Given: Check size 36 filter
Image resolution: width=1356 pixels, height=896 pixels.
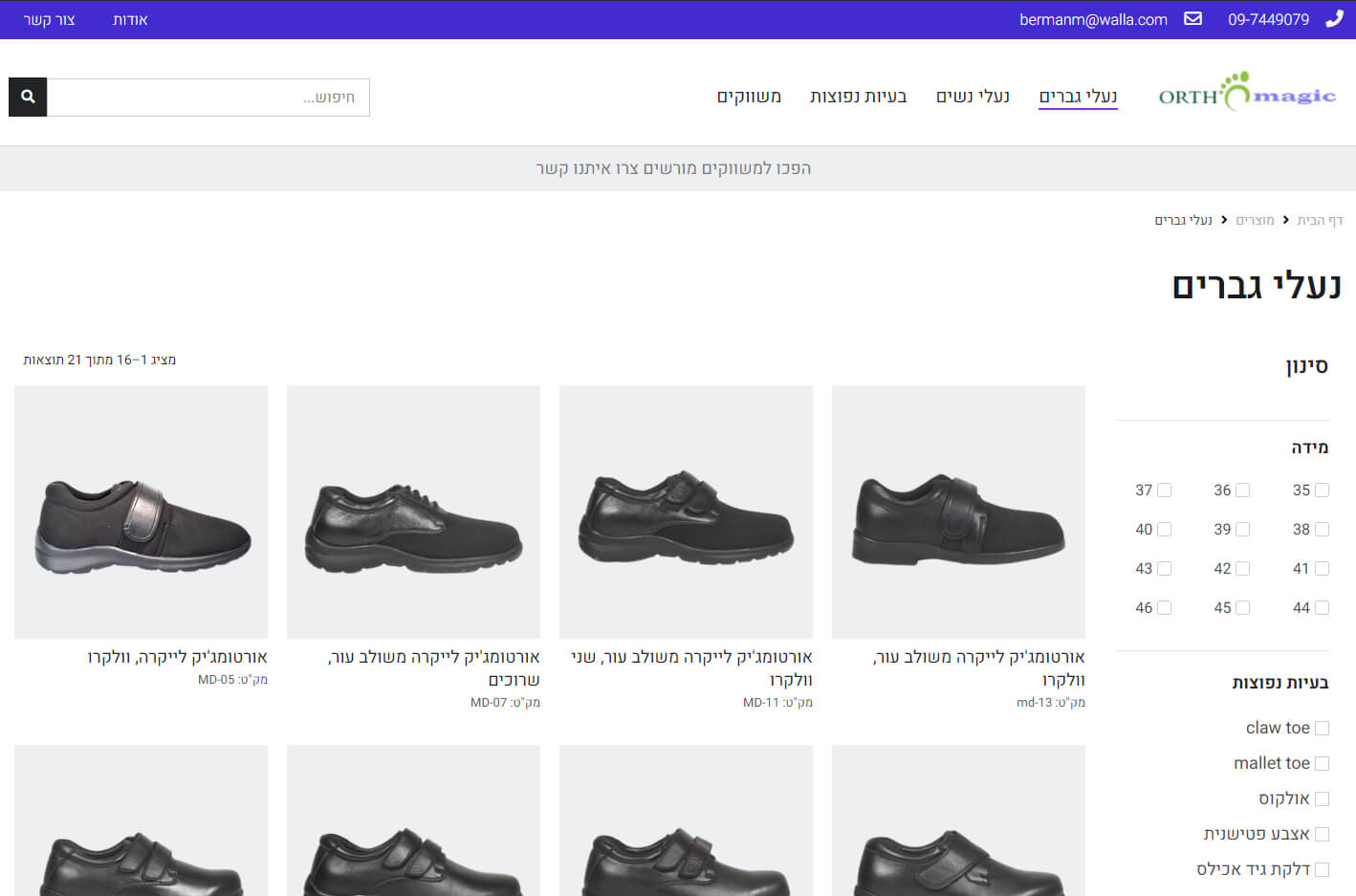Looking at the screenshot, I should pos(1242,490).
